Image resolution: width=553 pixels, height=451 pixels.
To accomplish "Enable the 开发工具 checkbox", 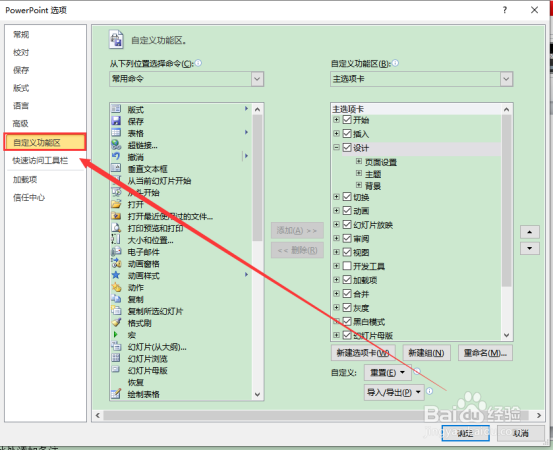I will [x=347, y=266].
